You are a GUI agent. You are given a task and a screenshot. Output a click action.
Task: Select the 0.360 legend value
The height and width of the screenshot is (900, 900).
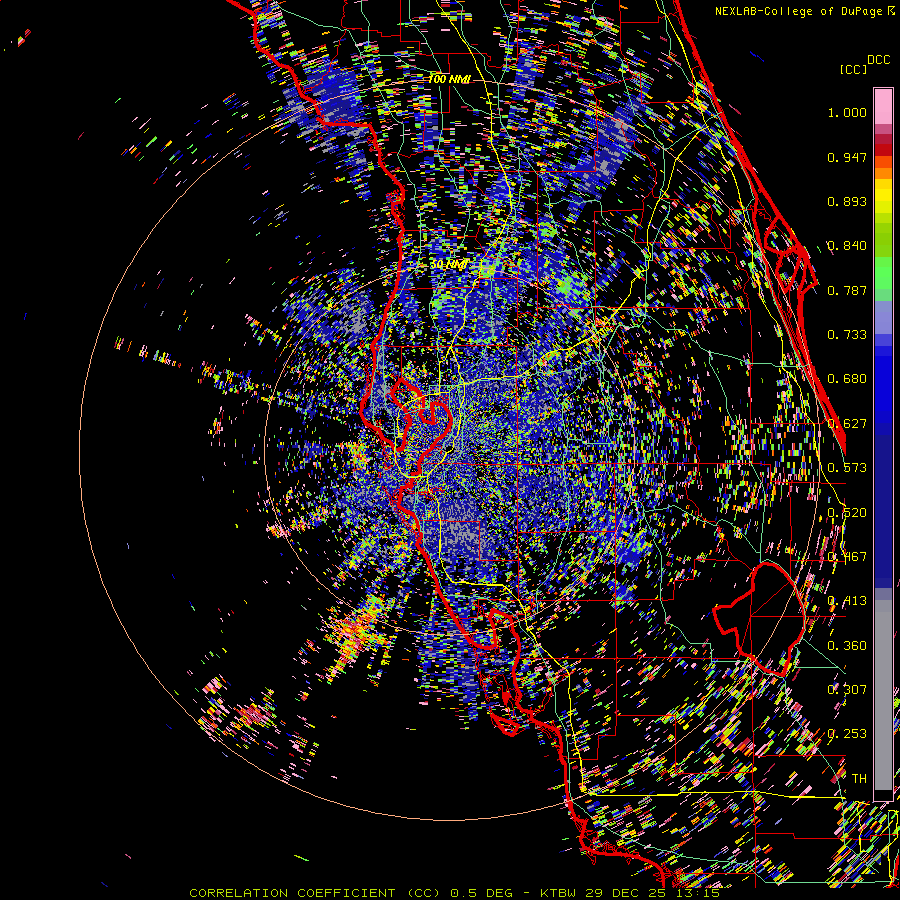click(x=847, y=646)
